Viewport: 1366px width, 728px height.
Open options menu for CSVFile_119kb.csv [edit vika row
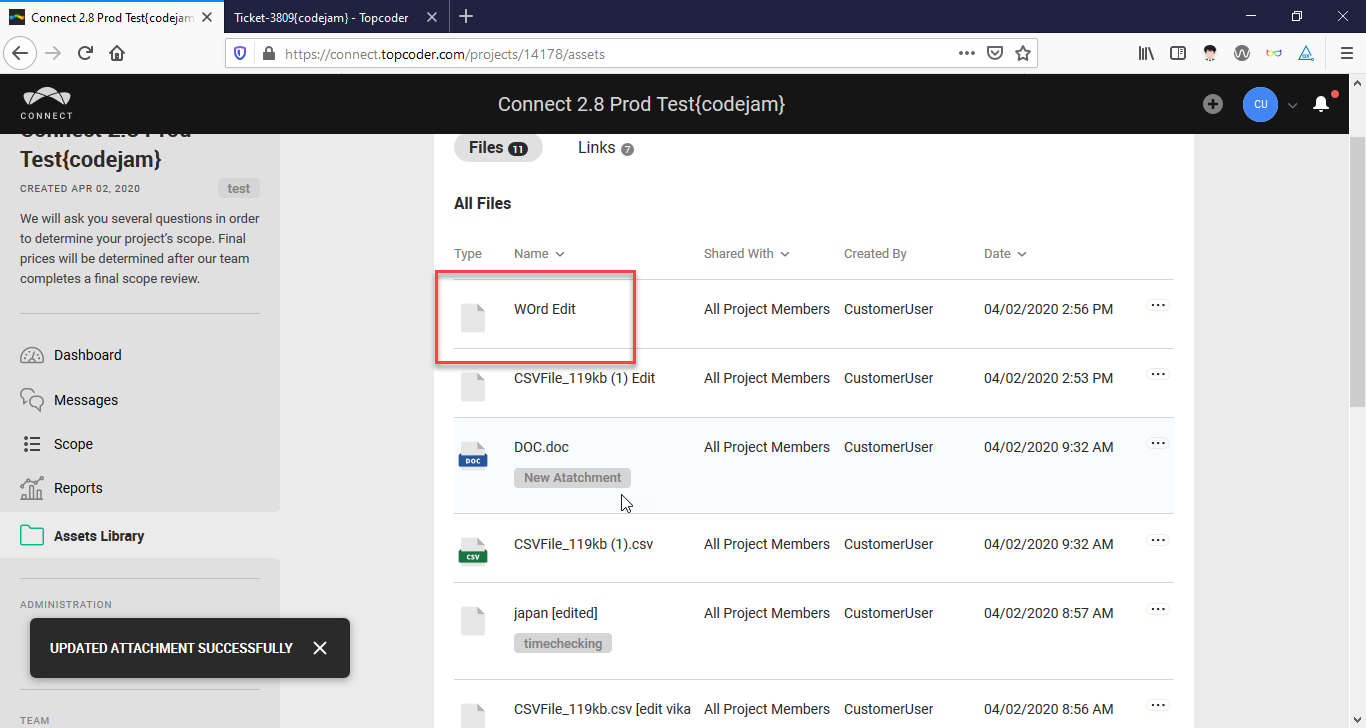click(1158, 705)
